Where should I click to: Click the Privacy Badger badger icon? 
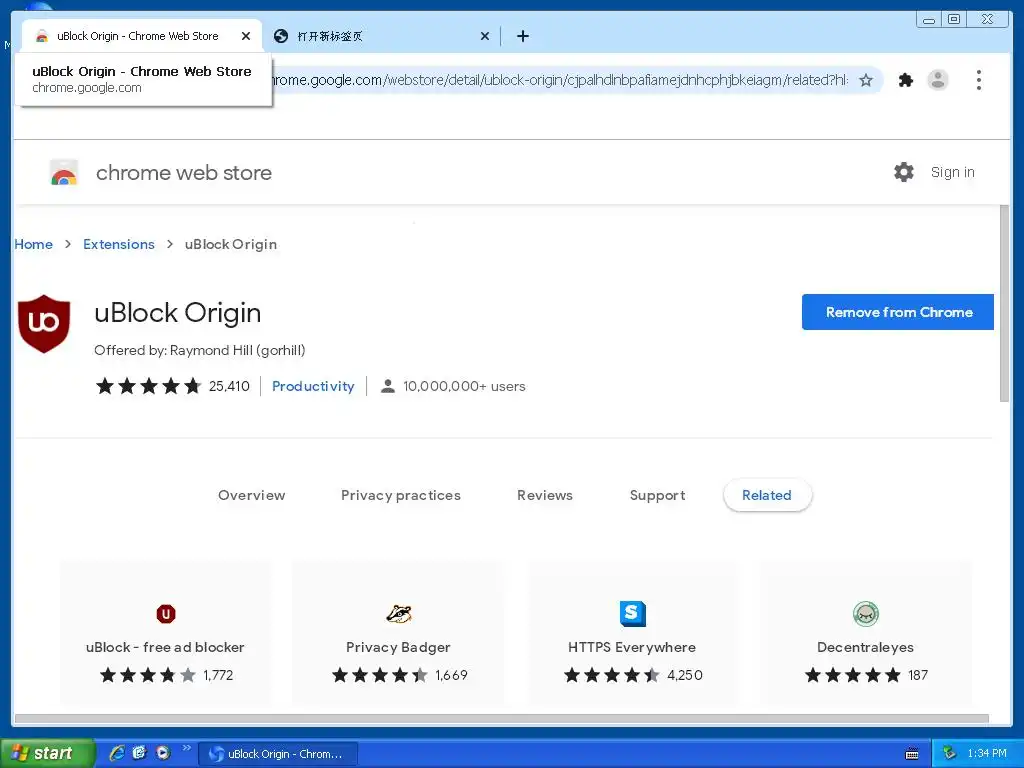398,614
